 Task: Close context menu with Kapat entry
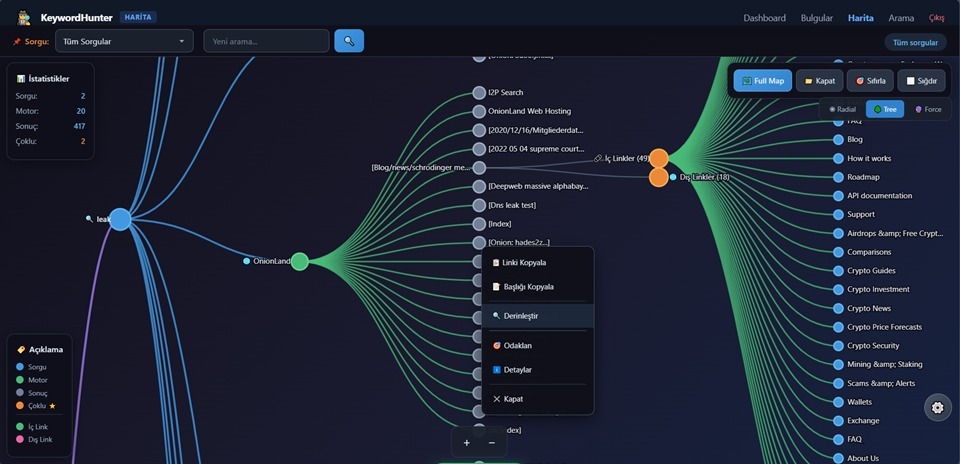click(538, 399)
